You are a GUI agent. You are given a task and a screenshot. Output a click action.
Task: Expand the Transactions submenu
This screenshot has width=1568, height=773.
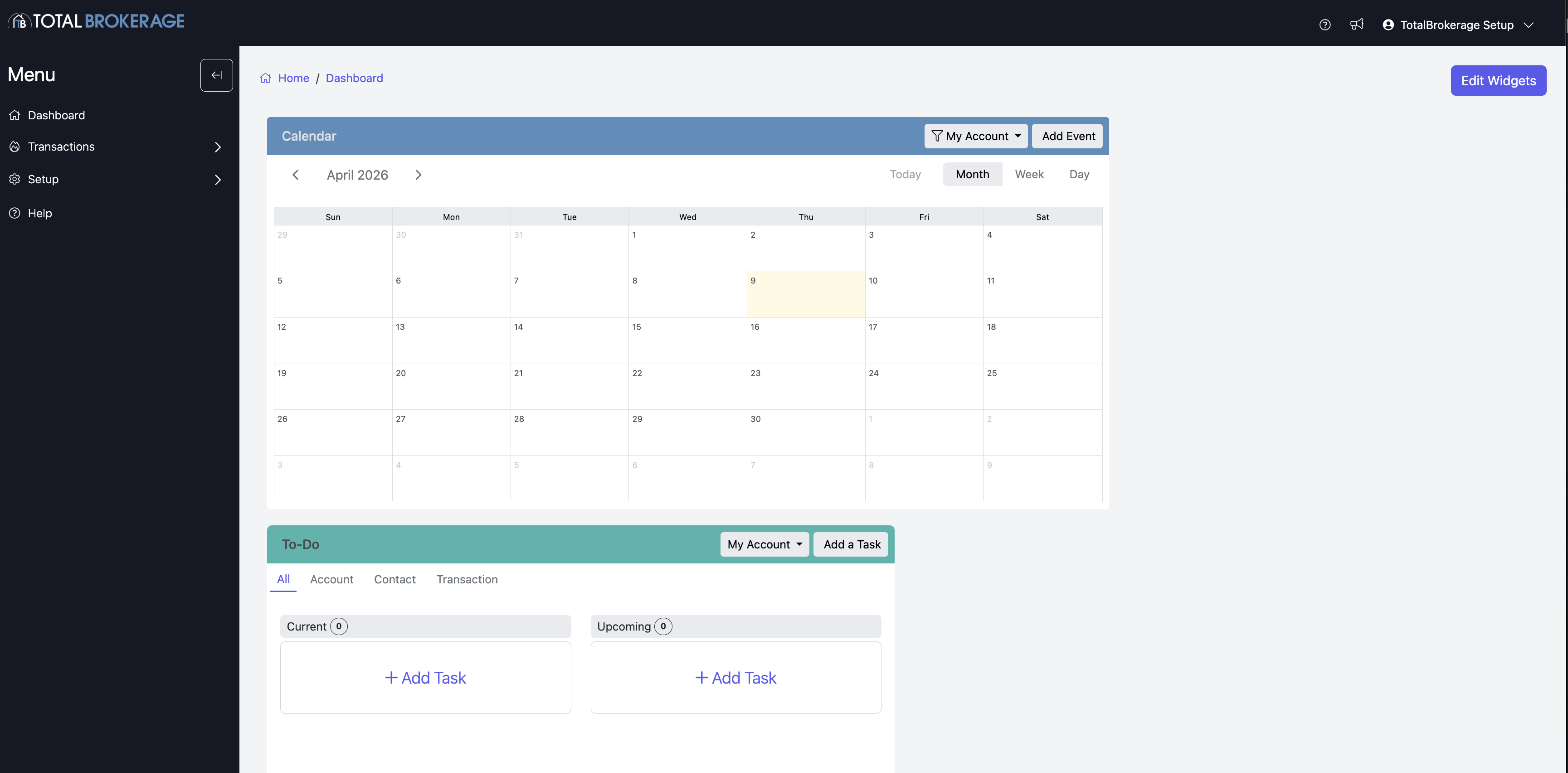pos(217,147)
